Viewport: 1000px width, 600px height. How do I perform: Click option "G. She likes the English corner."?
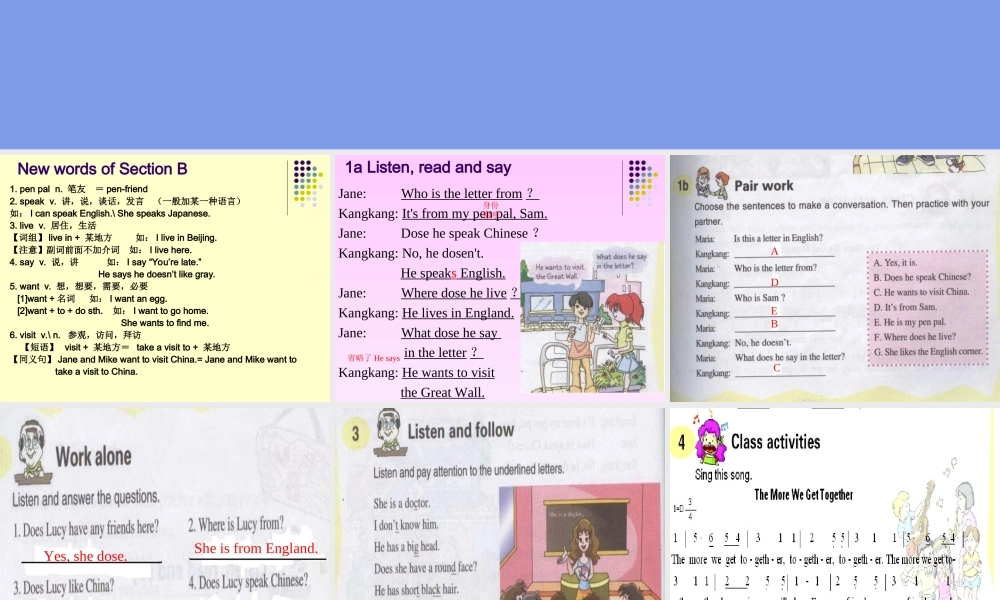coord(928,351)
